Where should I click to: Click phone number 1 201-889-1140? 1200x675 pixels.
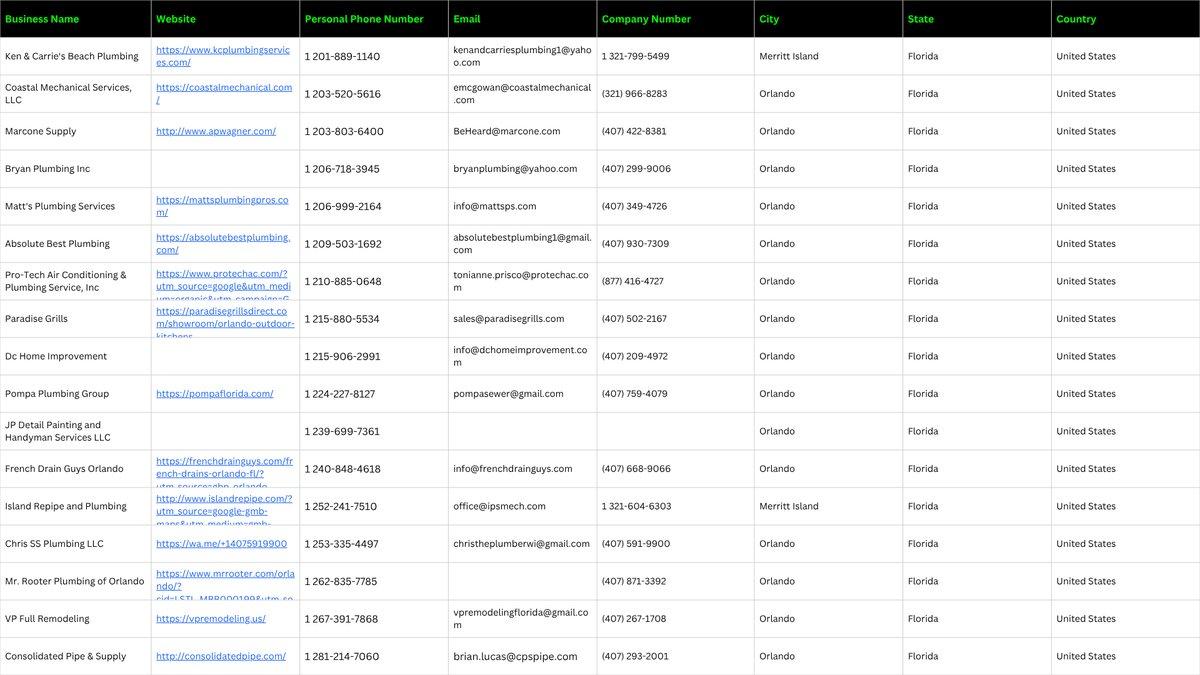pyautogui.click(x=342, y=56)
